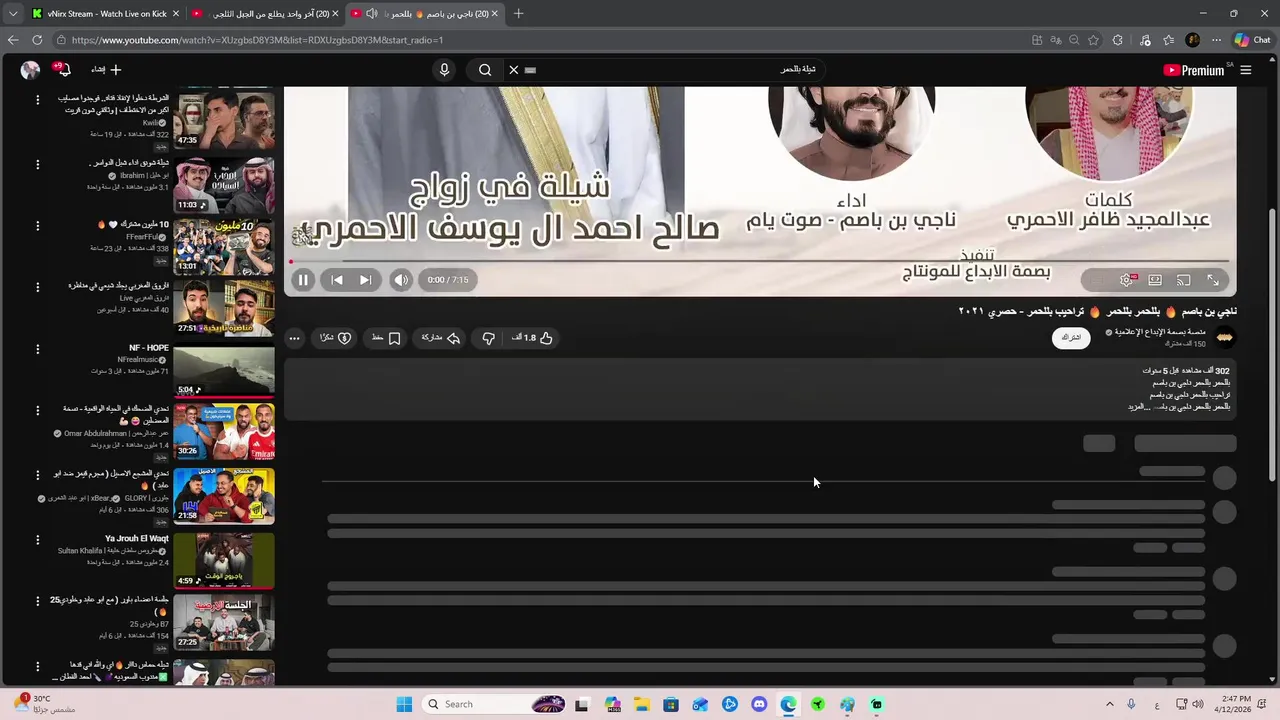Open options menu for the 47:35 video
The height and width of the screenshot is (720, 1280).
point(38,100)
